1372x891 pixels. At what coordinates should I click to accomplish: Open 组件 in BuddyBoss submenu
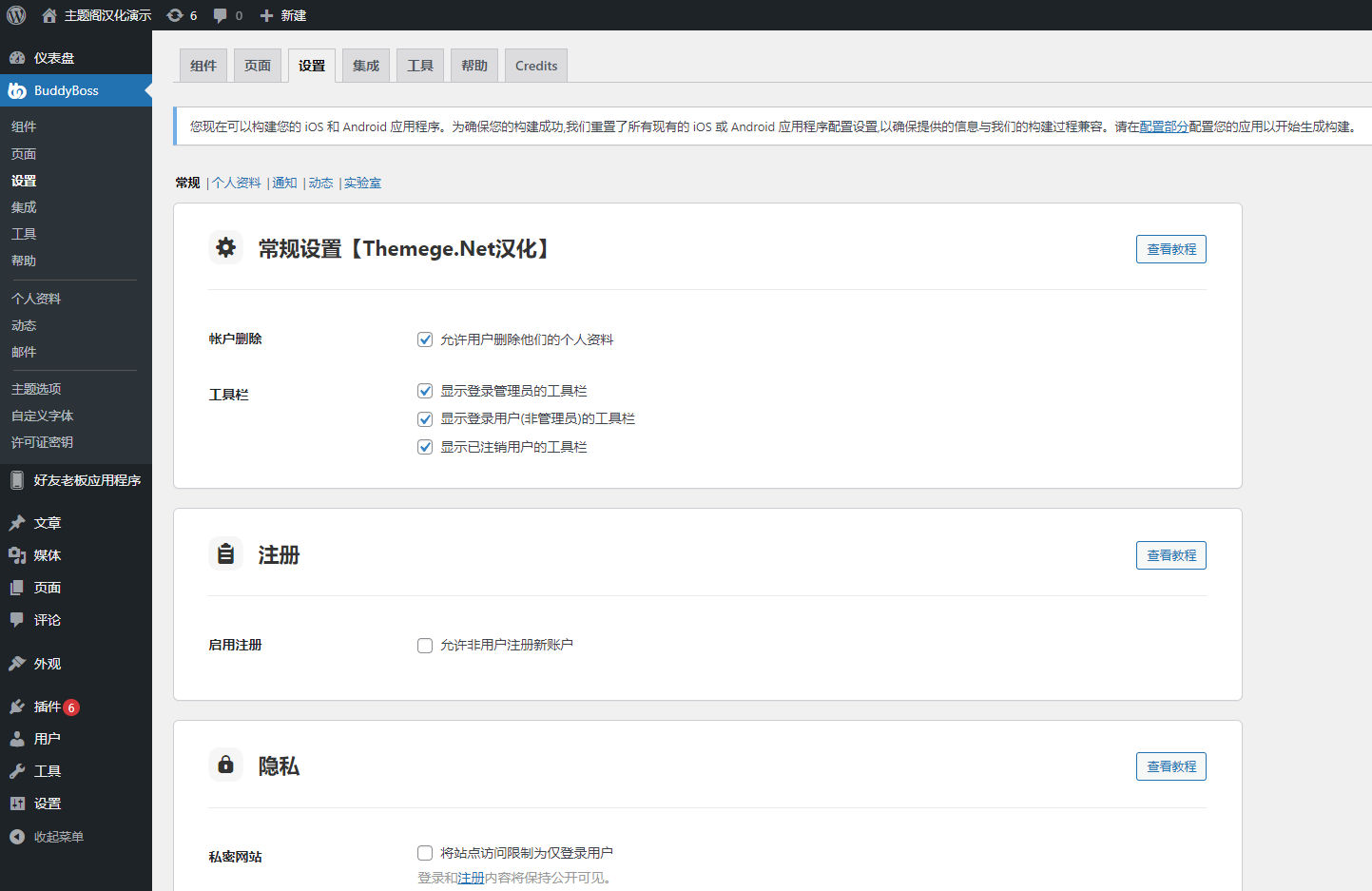pos(24,126)
